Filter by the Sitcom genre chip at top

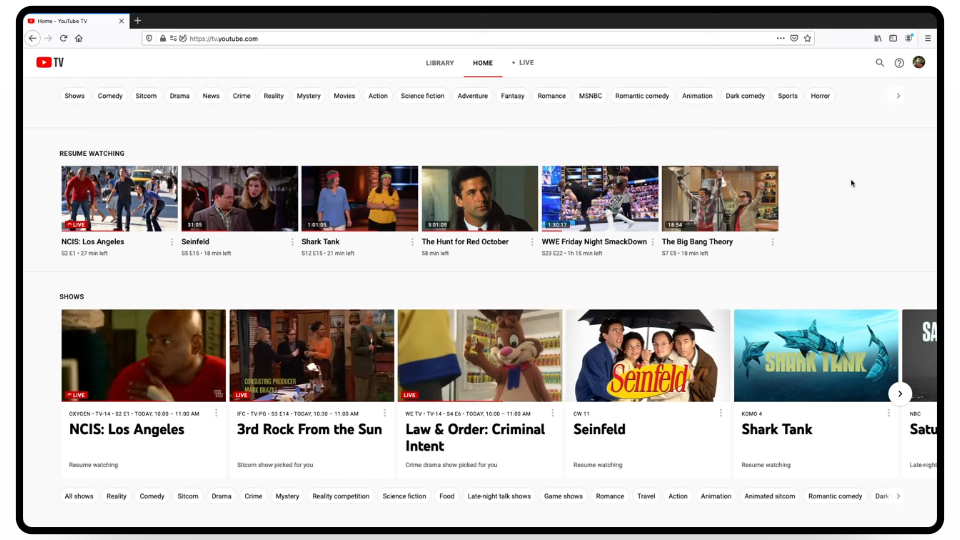[146, 96]
